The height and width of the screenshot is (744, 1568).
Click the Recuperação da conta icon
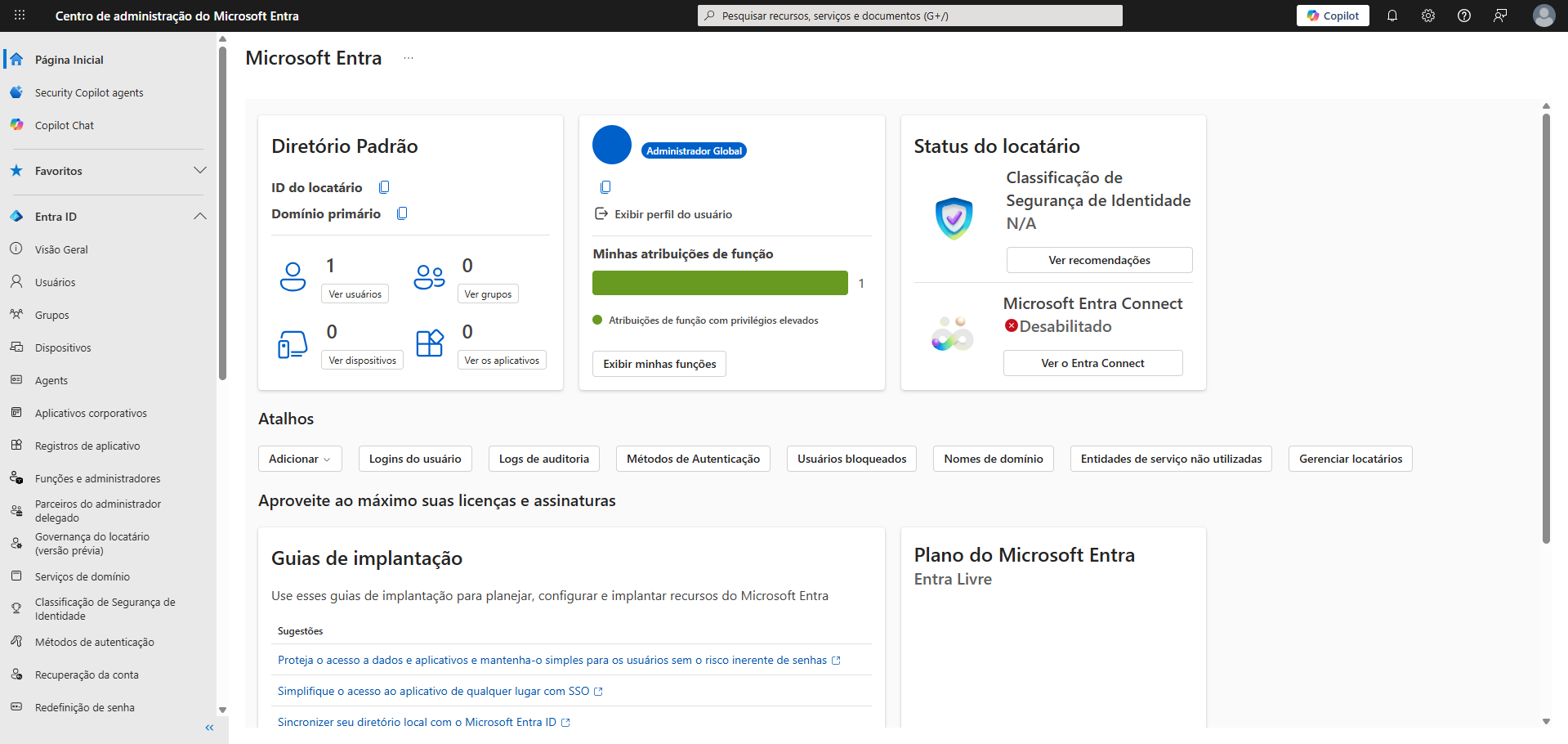[x=16, y=674]
